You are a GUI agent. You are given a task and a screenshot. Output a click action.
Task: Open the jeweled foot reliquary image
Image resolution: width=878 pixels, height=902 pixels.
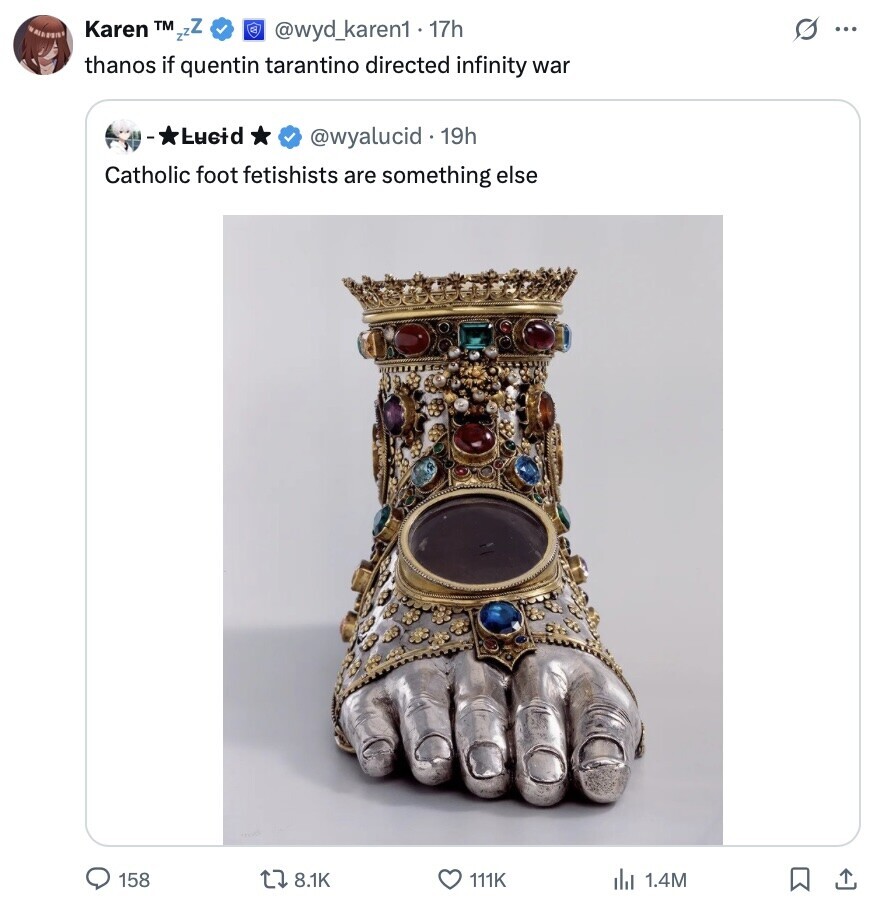click(x=472, y=530)
